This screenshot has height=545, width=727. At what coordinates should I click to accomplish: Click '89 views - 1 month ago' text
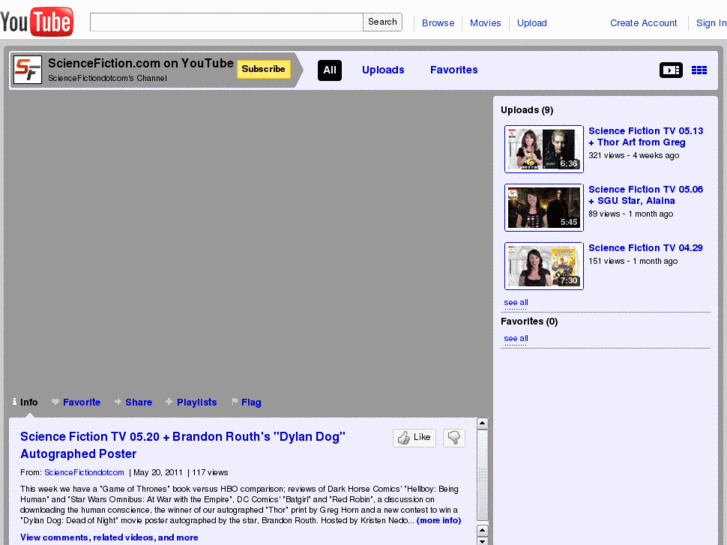631,214
